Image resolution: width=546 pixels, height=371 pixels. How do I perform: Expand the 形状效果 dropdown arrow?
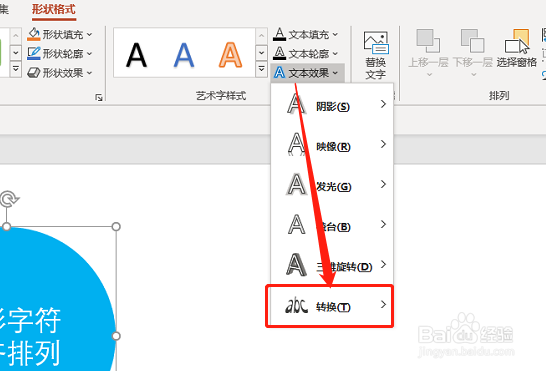pyautogui.click(x=89, y=73)
